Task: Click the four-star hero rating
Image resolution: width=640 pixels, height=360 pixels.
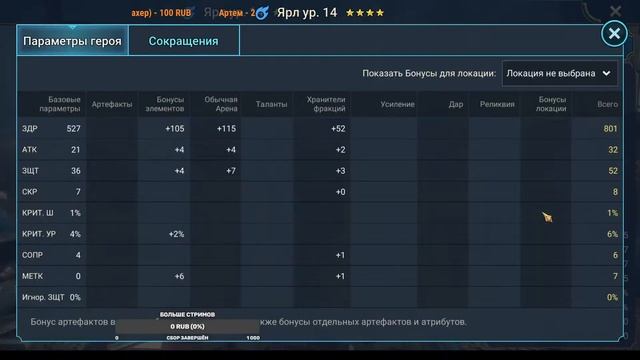Action: coord(365,13)
